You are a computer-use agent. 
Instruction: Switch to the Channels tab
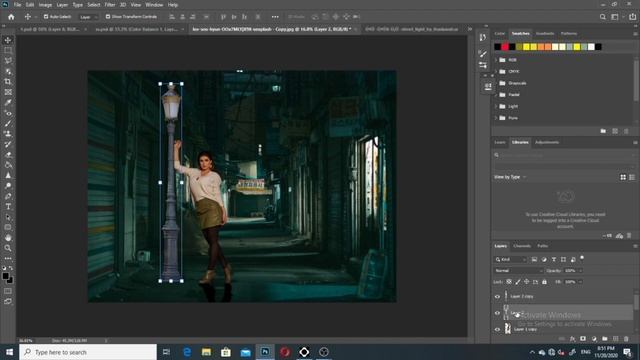pyautogui.click(x=522, y=246)
